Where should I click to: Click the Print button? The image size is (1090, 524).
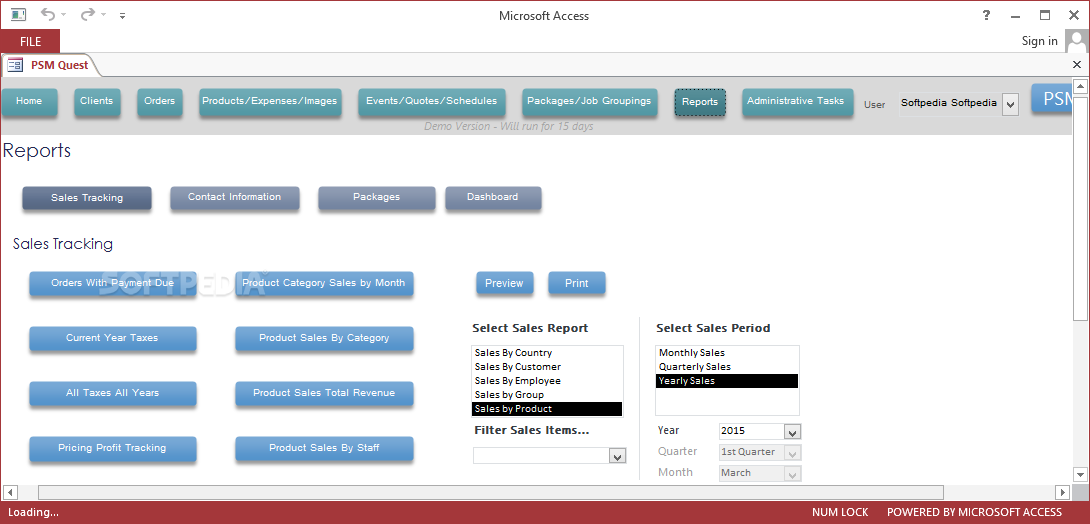click(576, 284)
